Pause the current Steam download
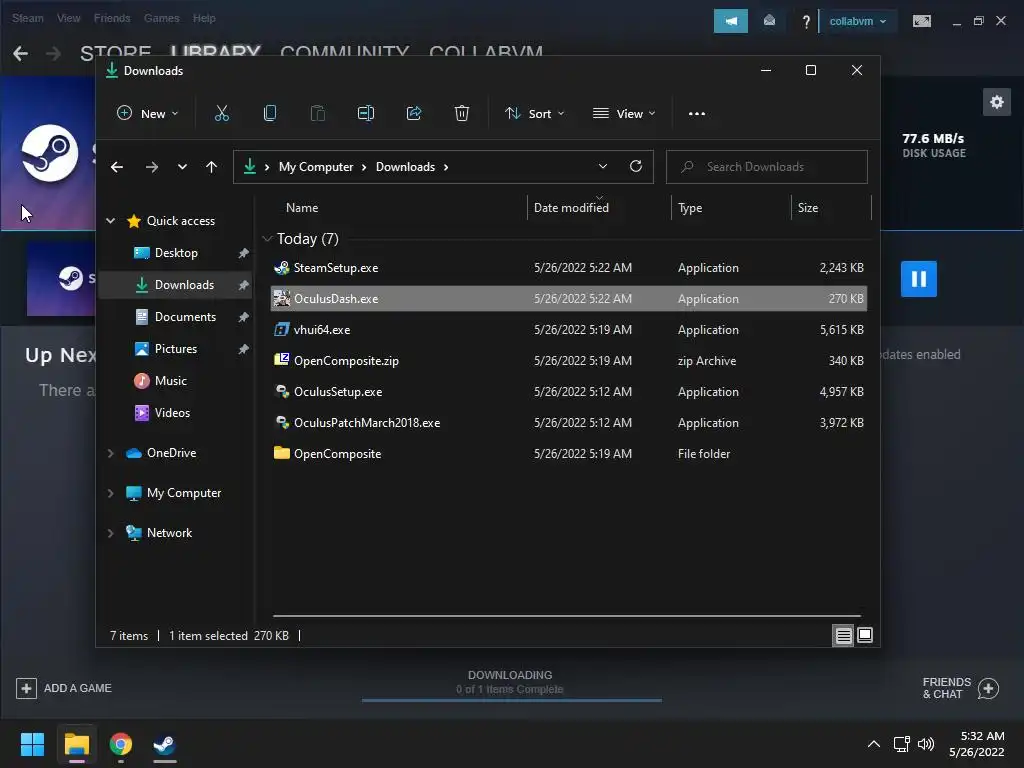Image resolution: width=1024 pixels, height=768 pixels. (x=919, y=280)
